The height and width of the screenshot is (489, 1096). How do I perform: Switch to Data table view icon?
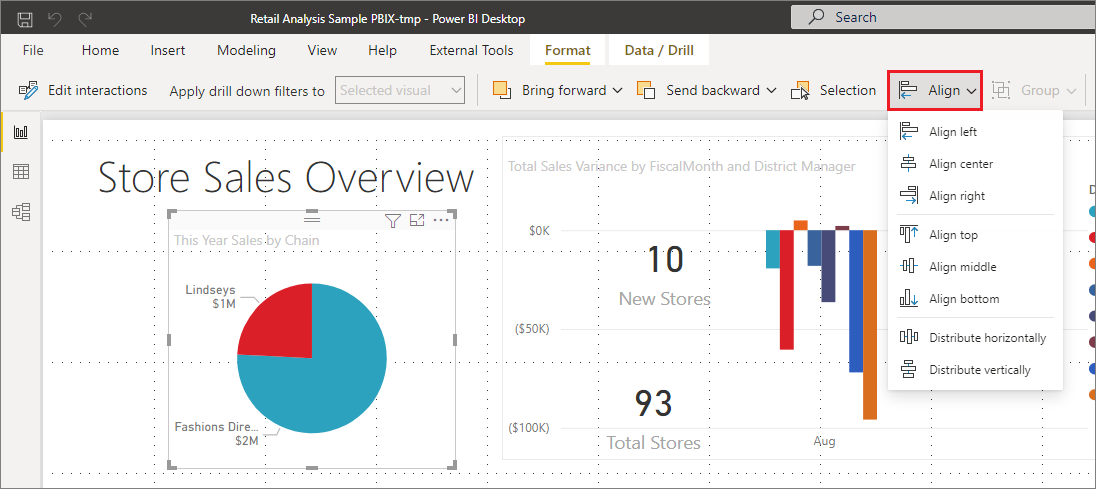tap(21, 172)
